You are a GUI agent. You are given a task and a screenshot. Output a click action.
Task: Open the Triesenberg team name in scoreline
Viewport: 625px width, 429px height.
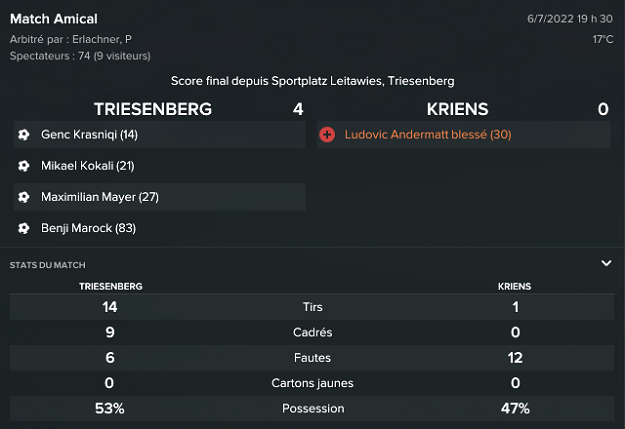pos(152,109)
